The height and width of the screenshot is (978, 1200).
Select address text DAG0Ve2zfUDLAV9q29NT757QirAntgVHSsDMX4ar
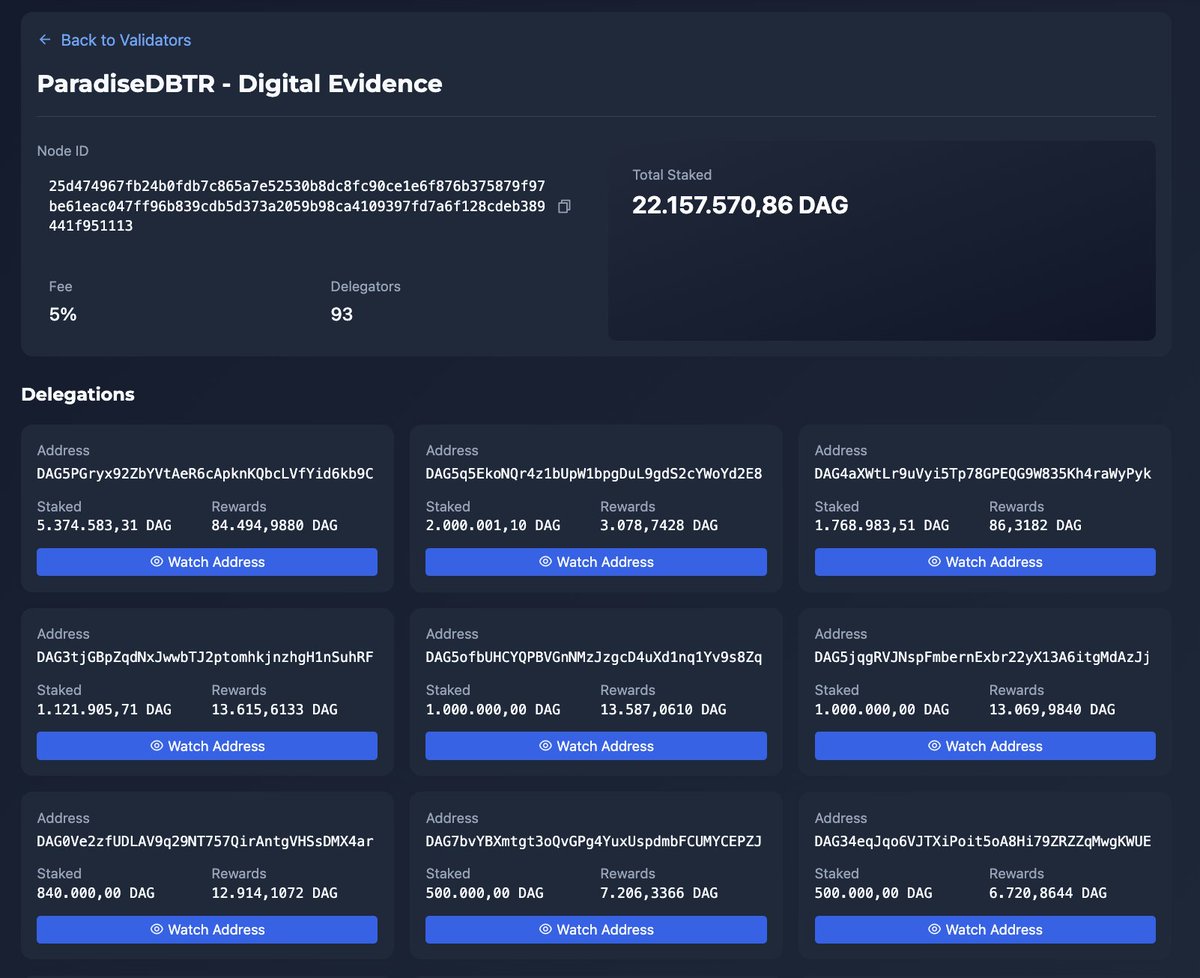pyautogui.click(x=205, y=841)
